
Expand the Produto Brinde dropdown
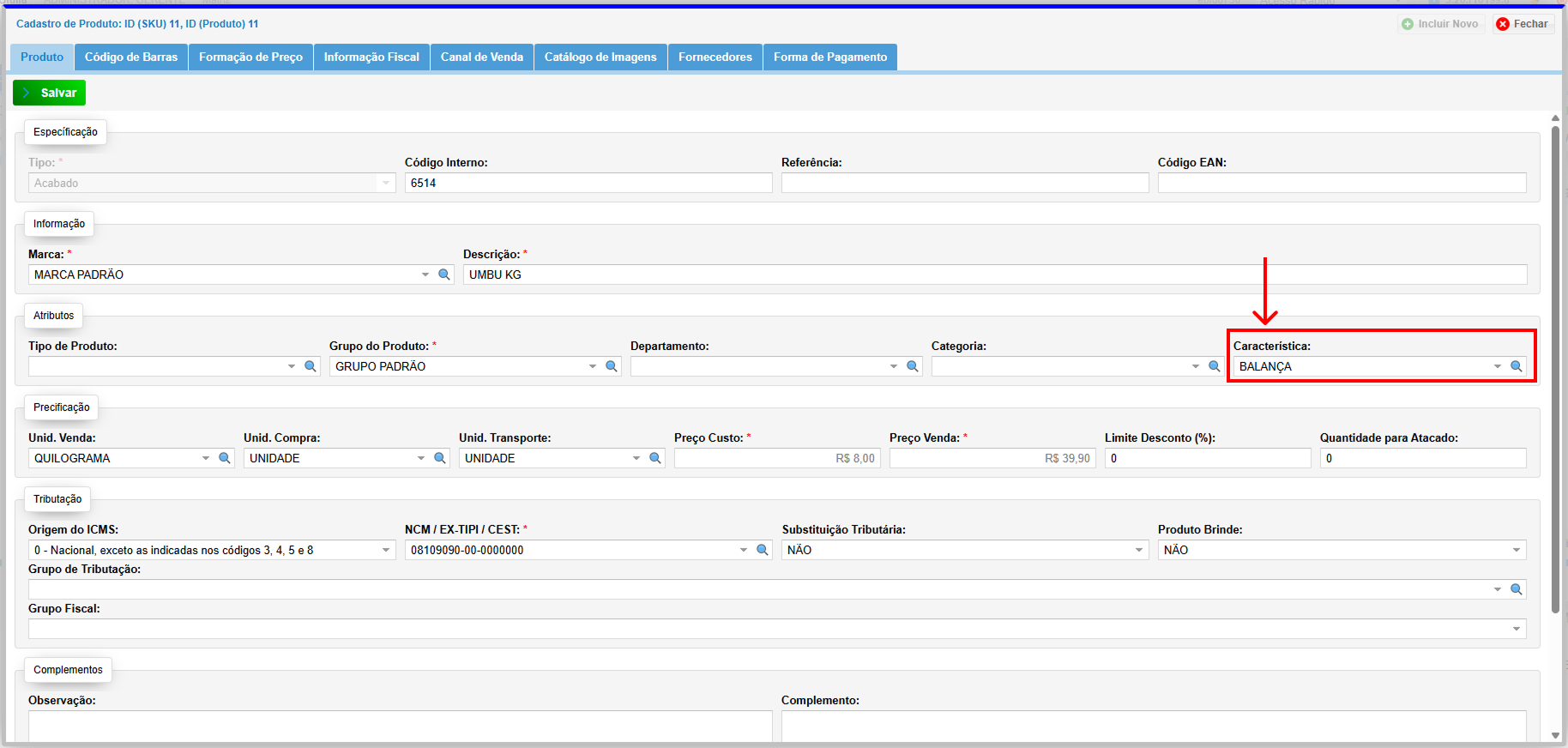(x=1517, y=550)
